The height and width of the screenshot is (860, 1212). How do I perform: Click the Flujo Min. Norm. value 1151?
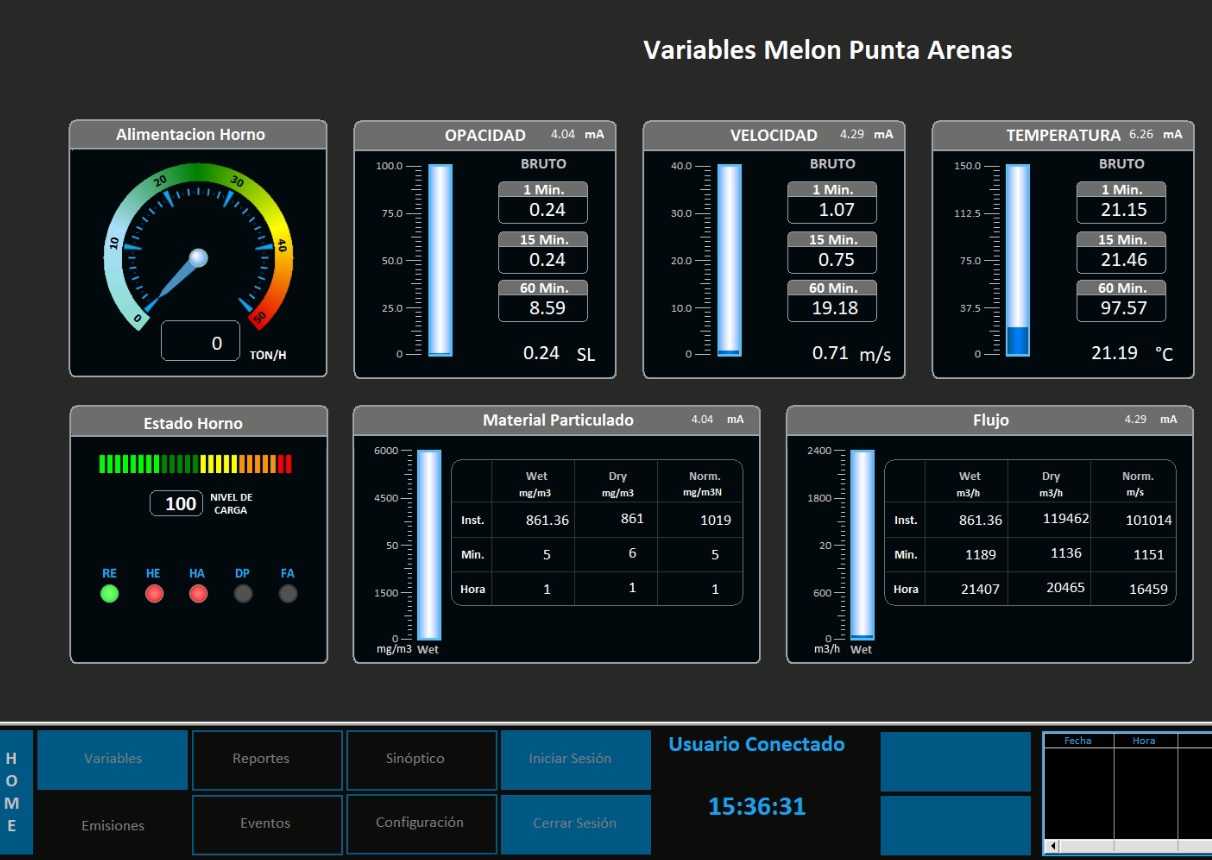pos(1149,555)
